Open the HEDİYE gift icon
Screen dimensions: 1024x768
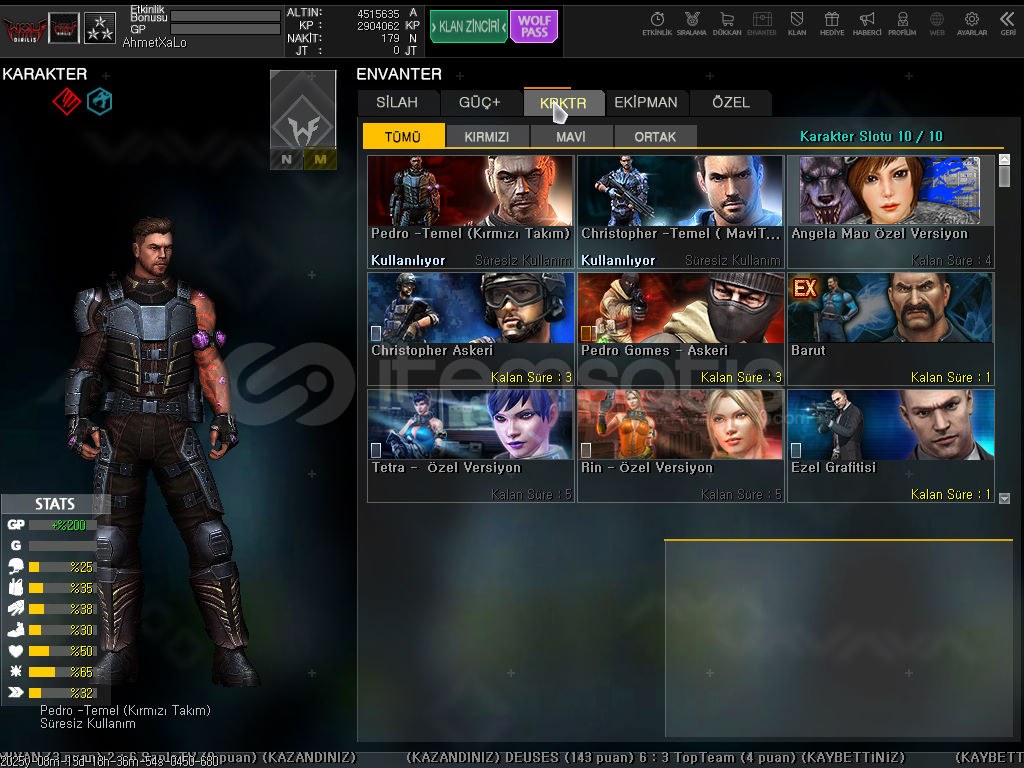click(x=831, y=24)
